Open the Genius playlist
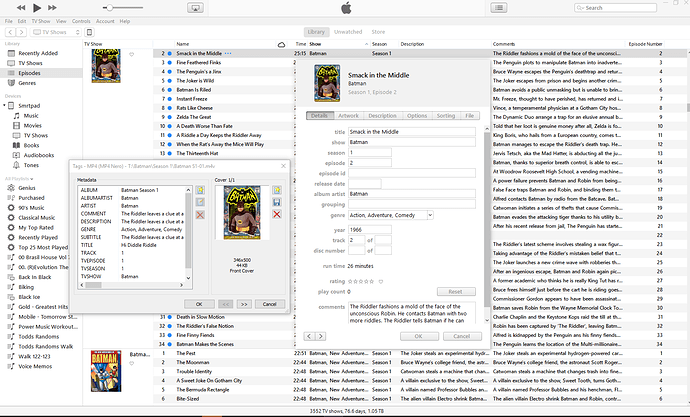 [x=26, y=188]
